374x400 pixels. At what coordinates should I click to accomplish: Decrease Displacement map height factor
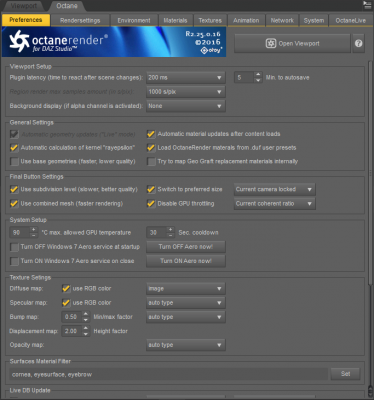point(86,334)
